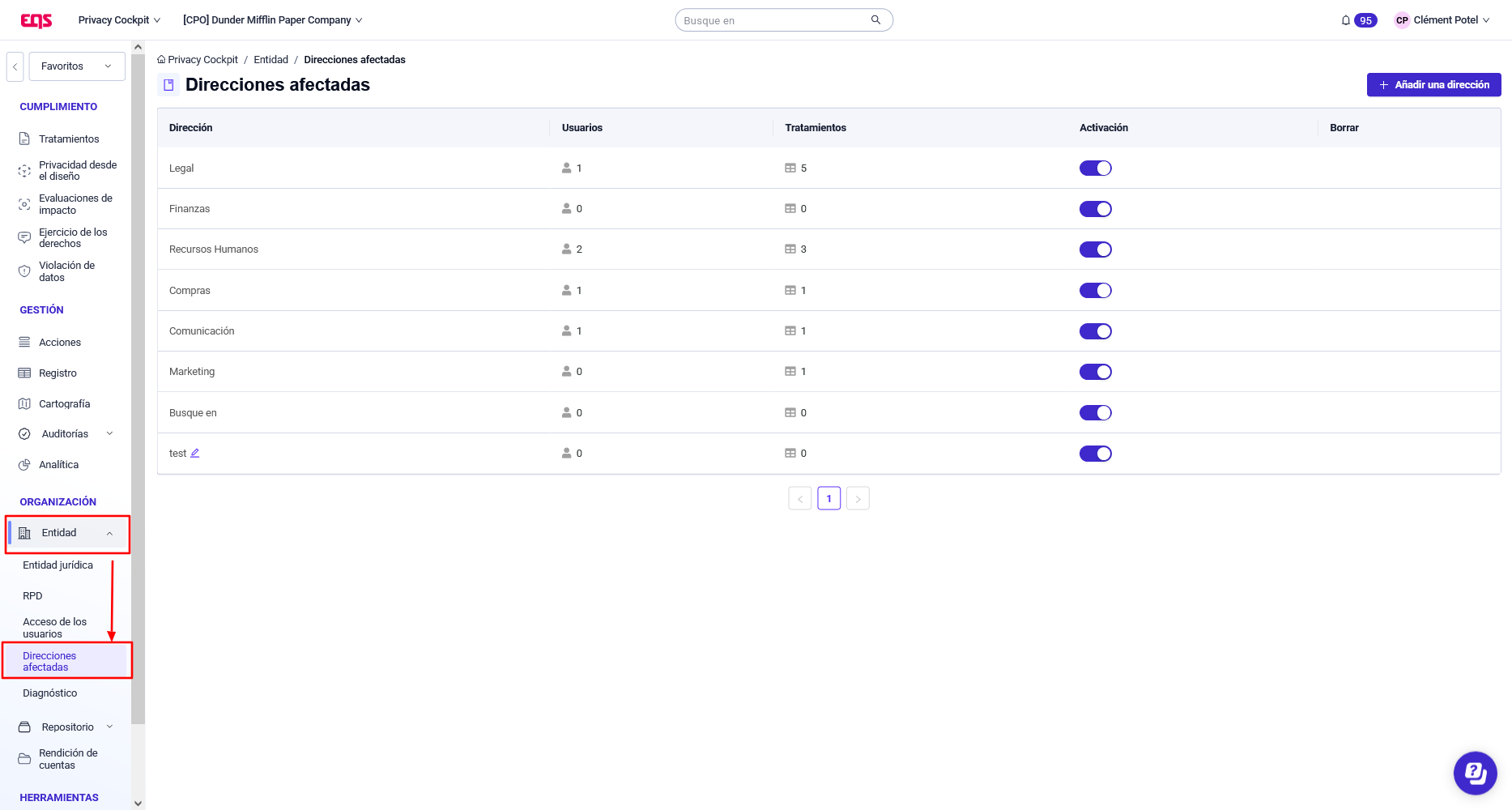Click the Comunicación direction name
The height and width of the screenshot is (810, 1512).
pyautogui.click(x=202, y=331)
